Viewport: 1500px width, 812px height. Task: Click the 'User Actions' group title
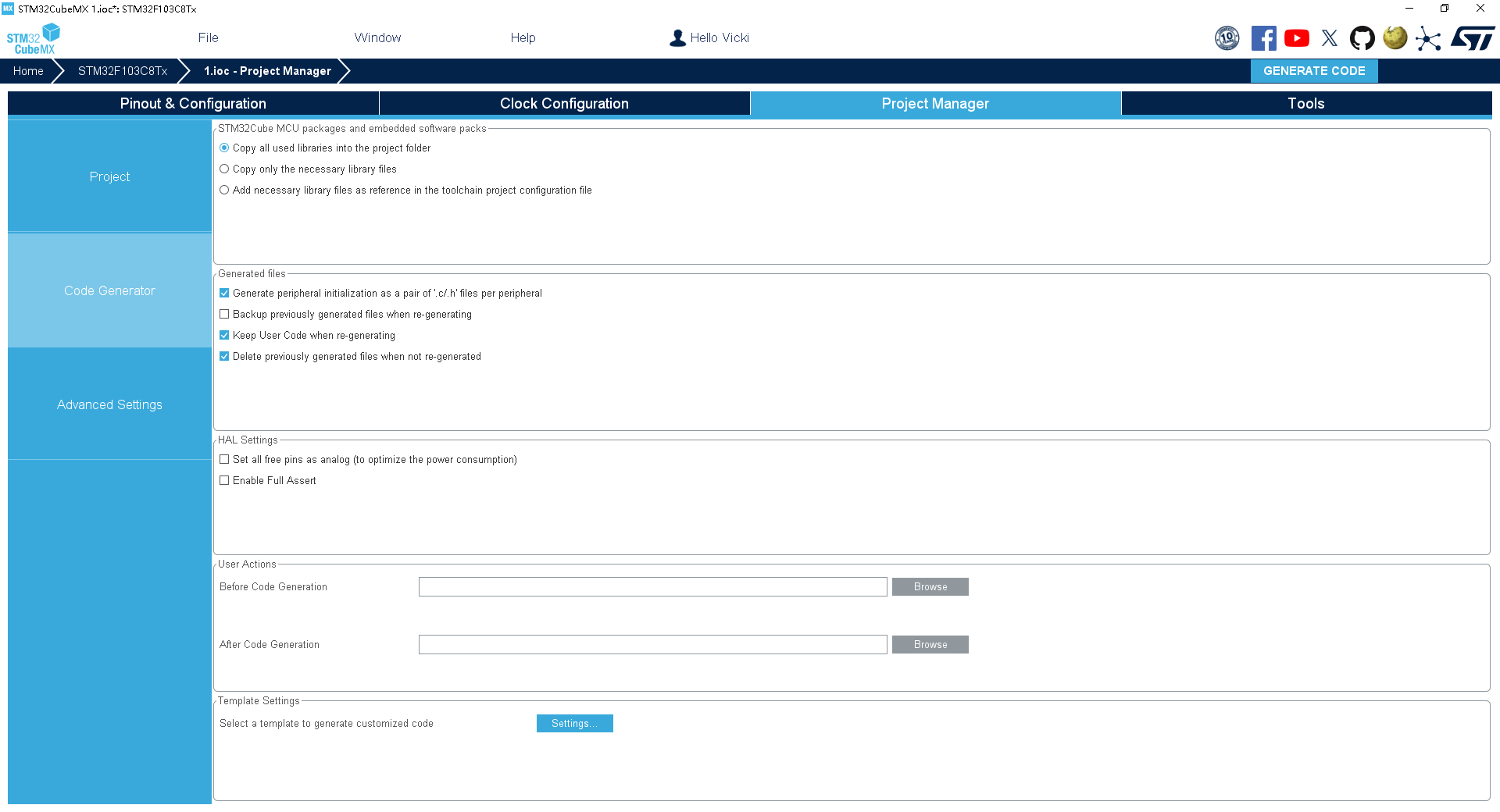(x=247, y=564)
